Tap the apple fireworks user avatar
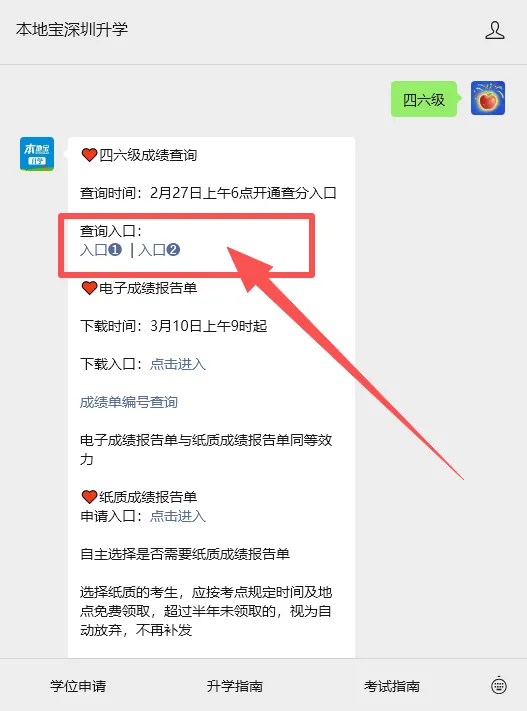The image size is (527, 711). [x=488, y=98]
